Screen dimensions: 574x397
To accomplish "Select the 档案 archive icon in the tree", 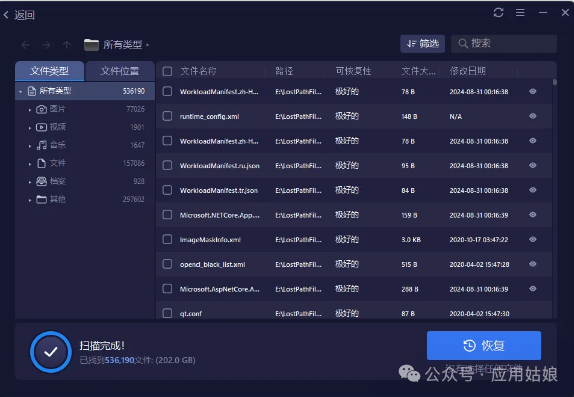I will point(41,181).
